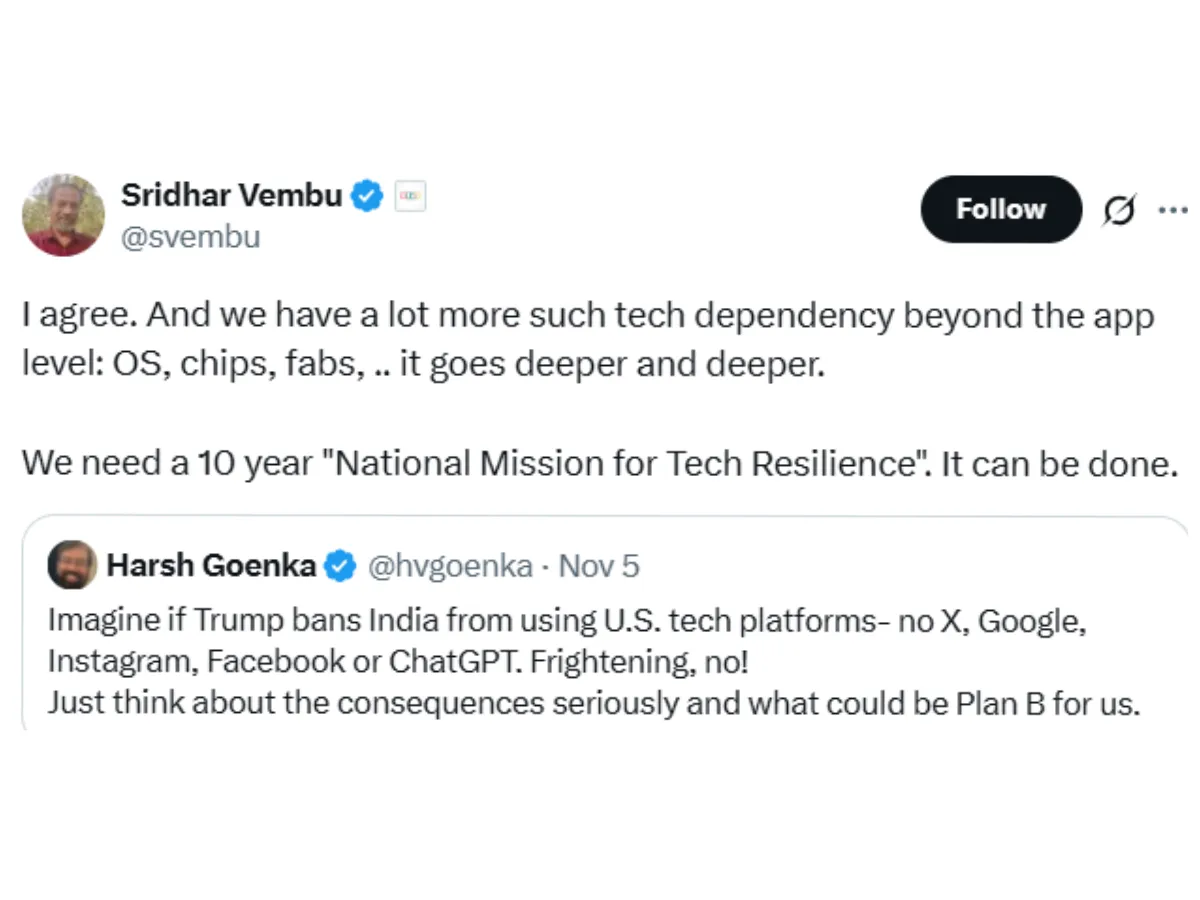1200x900 pixels.
Task: Click Harsh Goenka's verified badge
Action: pyautogui.click(x=341, y=567)
